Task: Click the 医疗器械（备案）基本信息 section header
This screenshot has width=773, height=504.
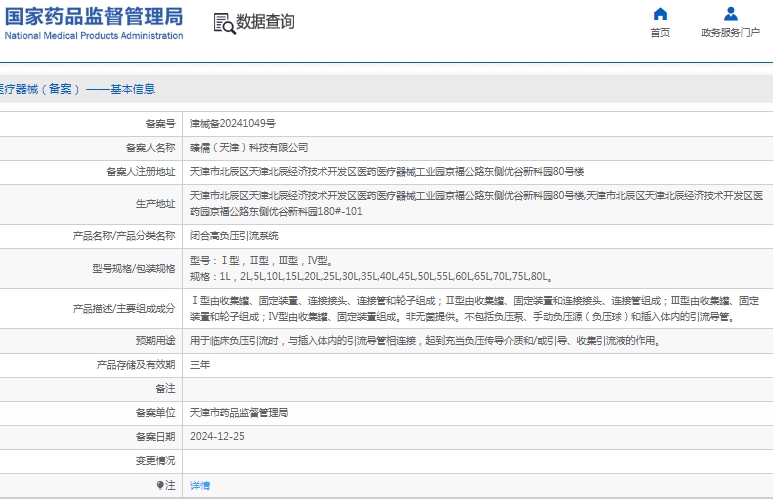Action: pyautogui.click(x=77, y=89)
